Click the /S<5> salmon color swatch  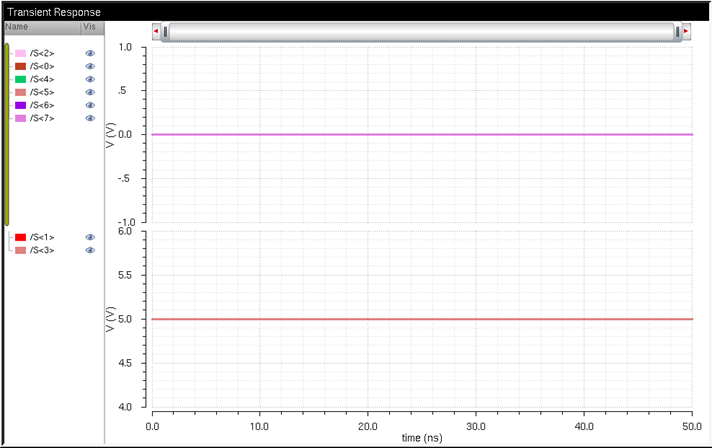[20, 92]
